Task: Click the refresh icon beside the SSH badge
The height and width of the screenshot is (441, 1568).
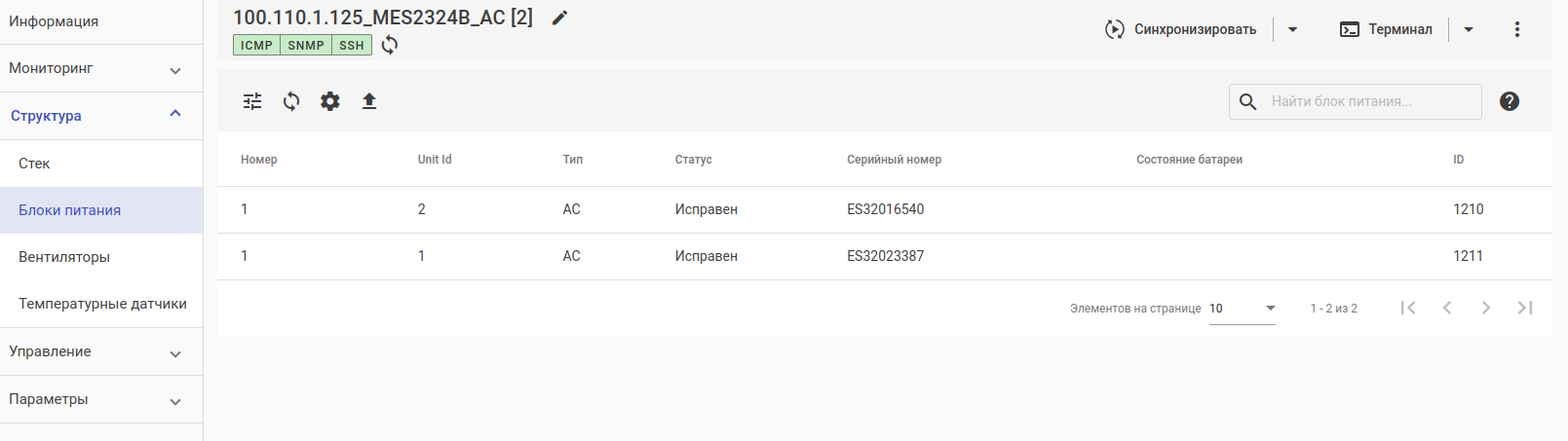Action: pos(390,45)
